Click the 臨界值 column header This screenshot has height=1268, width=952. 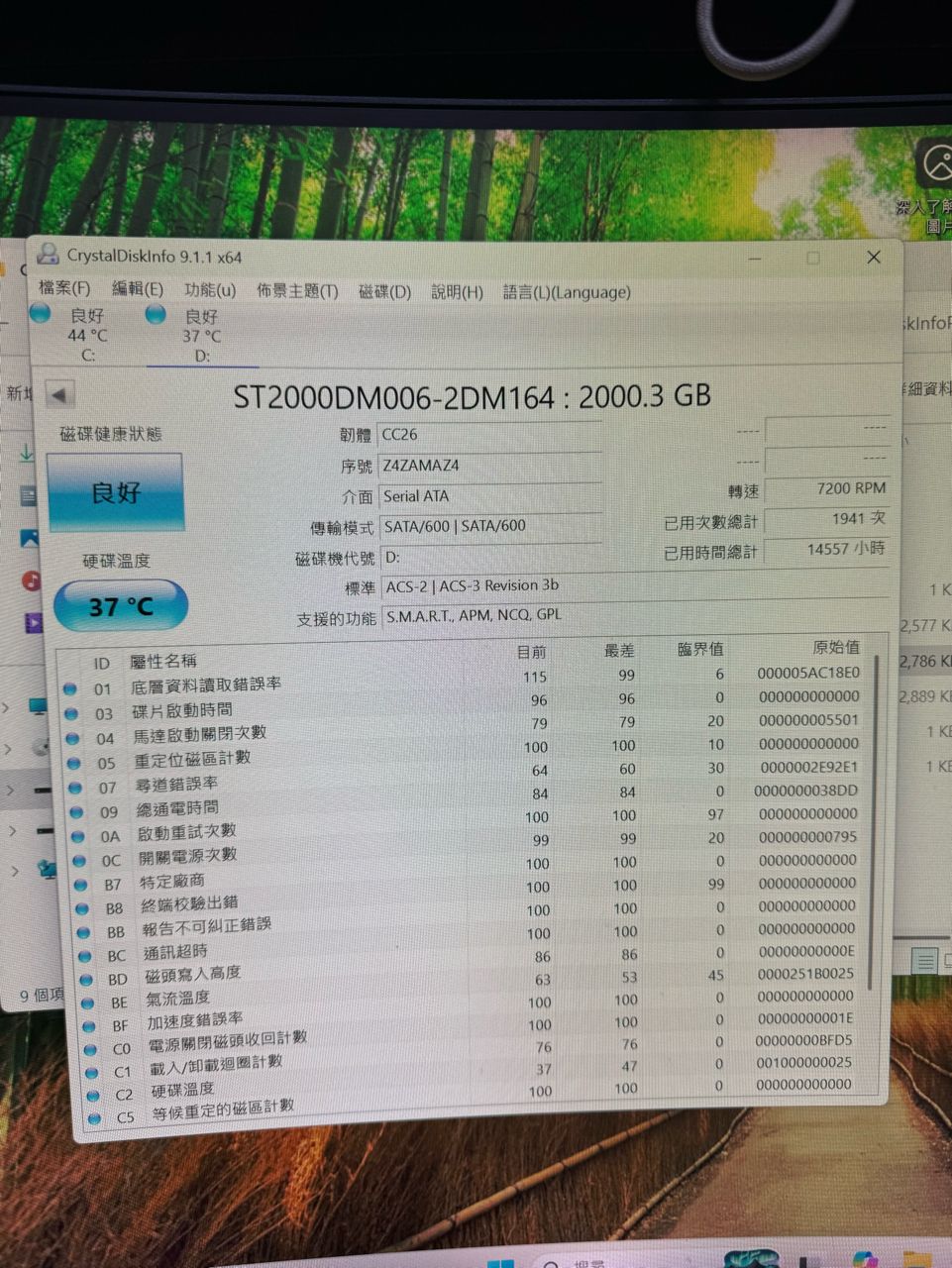(x=700, y=649)
